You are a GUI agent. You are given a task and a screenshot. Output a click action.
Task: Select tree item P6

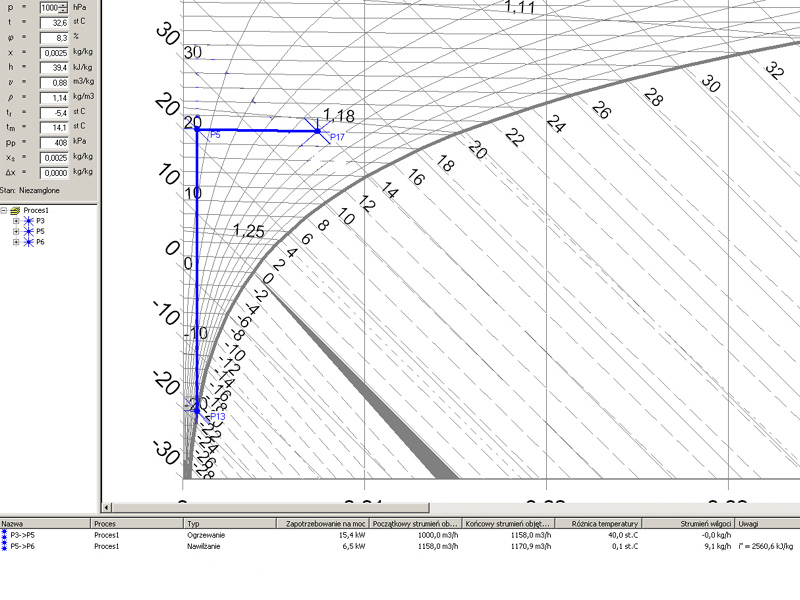[40, 242]
